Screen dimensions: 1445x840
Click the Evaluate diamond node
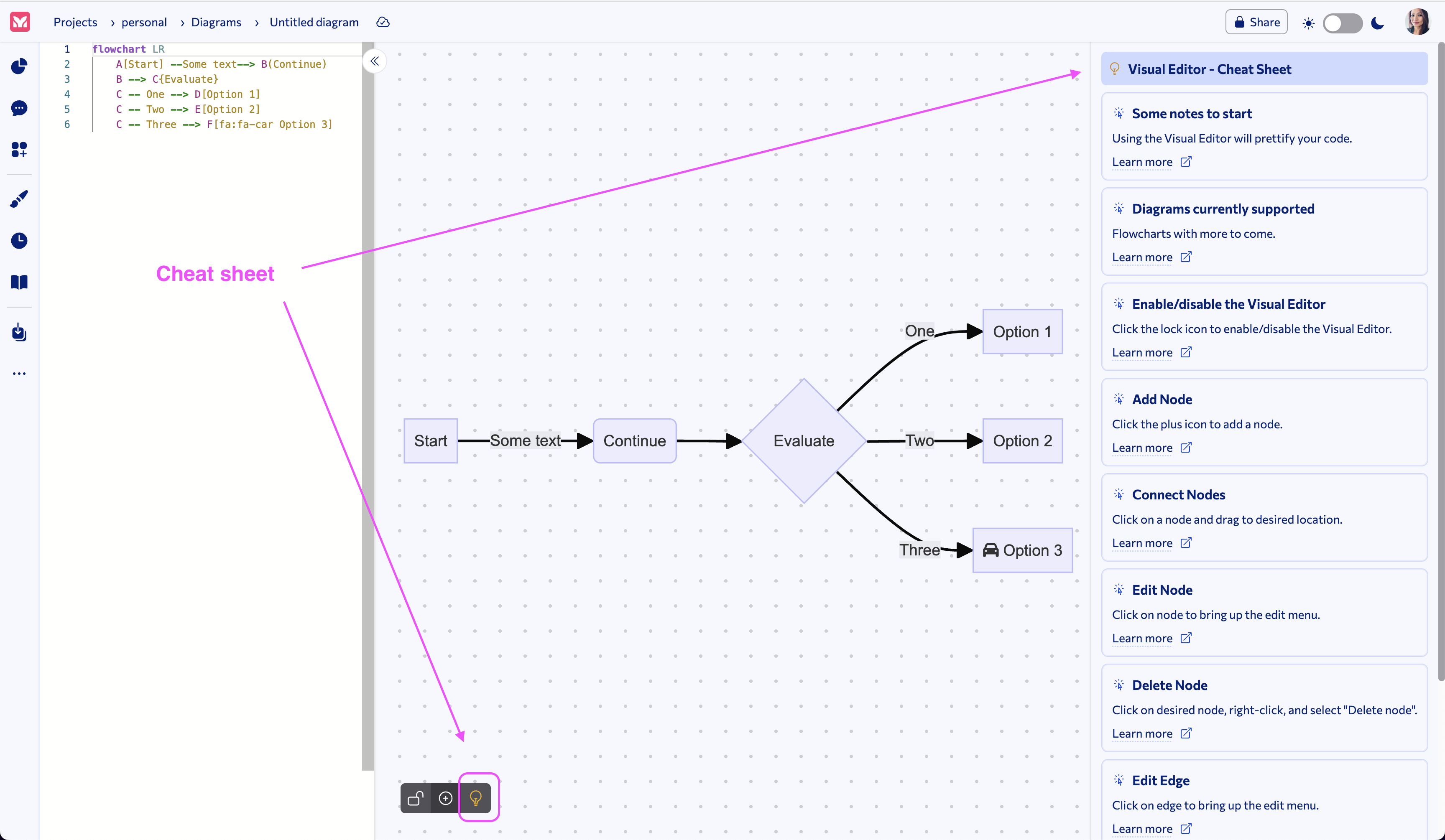coord(803,440)
